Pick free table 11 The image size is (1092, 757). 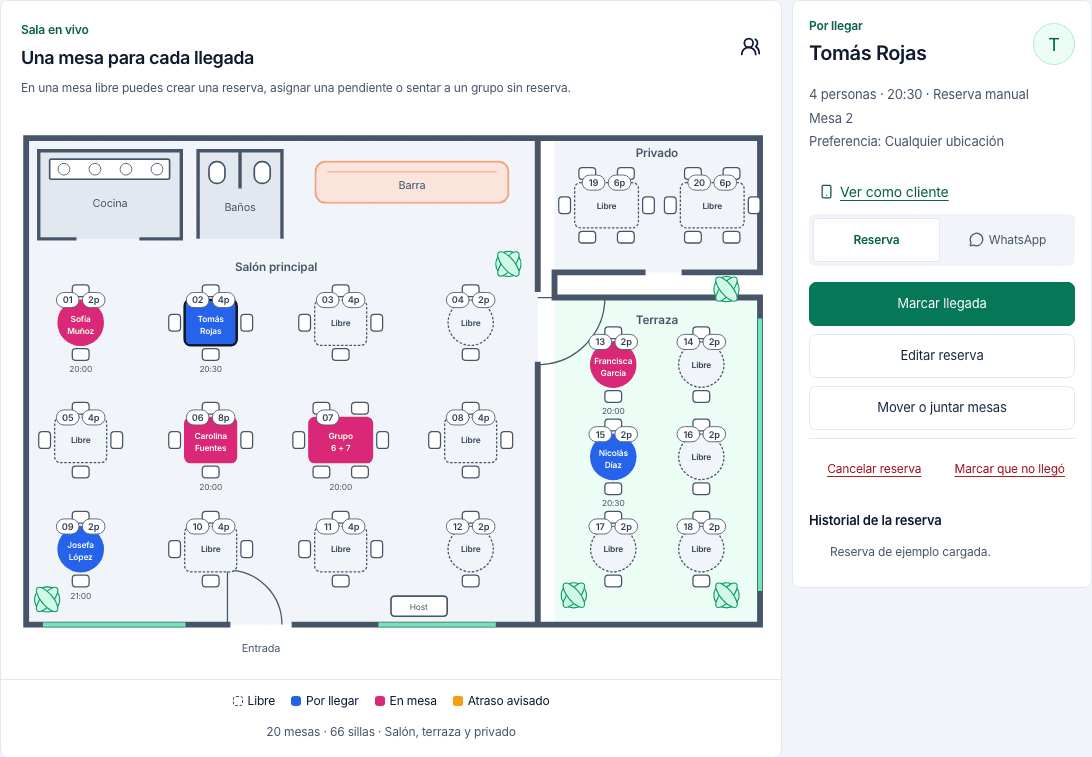click(x=341, y=549)
